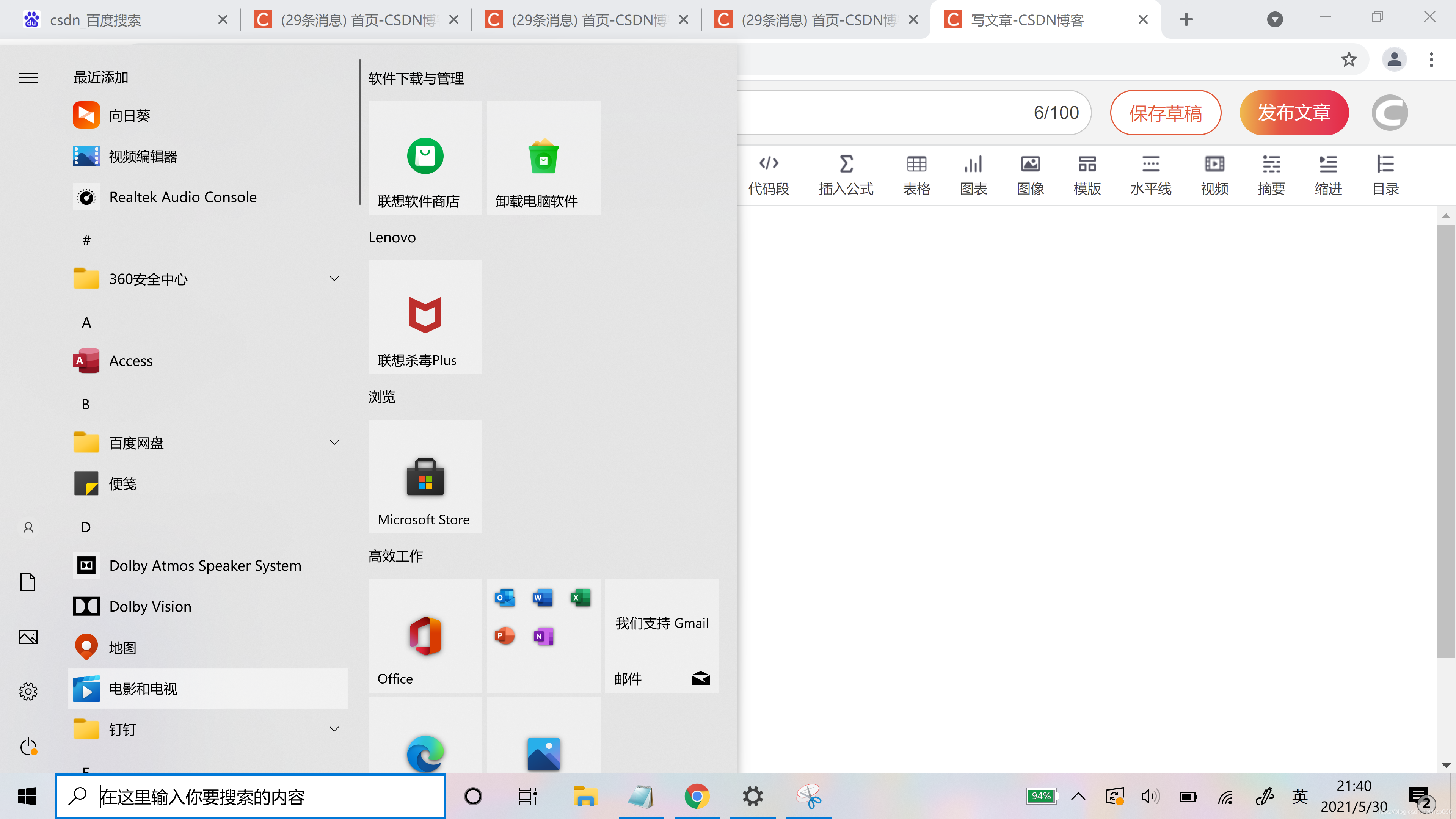Expand the 百度网盘 folder
Screen dimensions: 1456x819
(x=207, y=442)
